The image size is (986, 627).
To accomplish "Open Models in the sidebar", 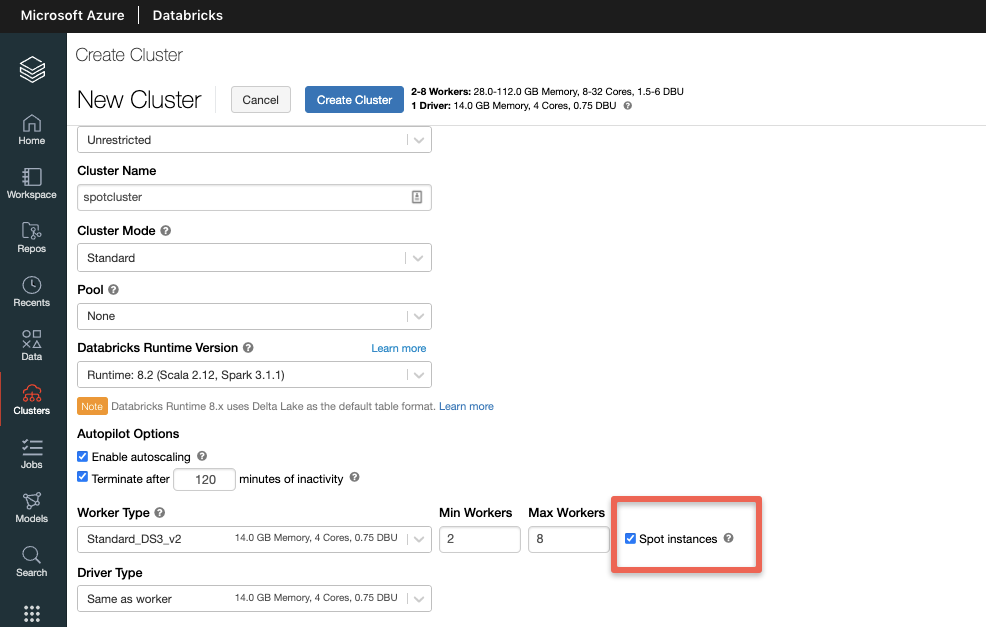I will pyautogui.click(x=32, y=507).
